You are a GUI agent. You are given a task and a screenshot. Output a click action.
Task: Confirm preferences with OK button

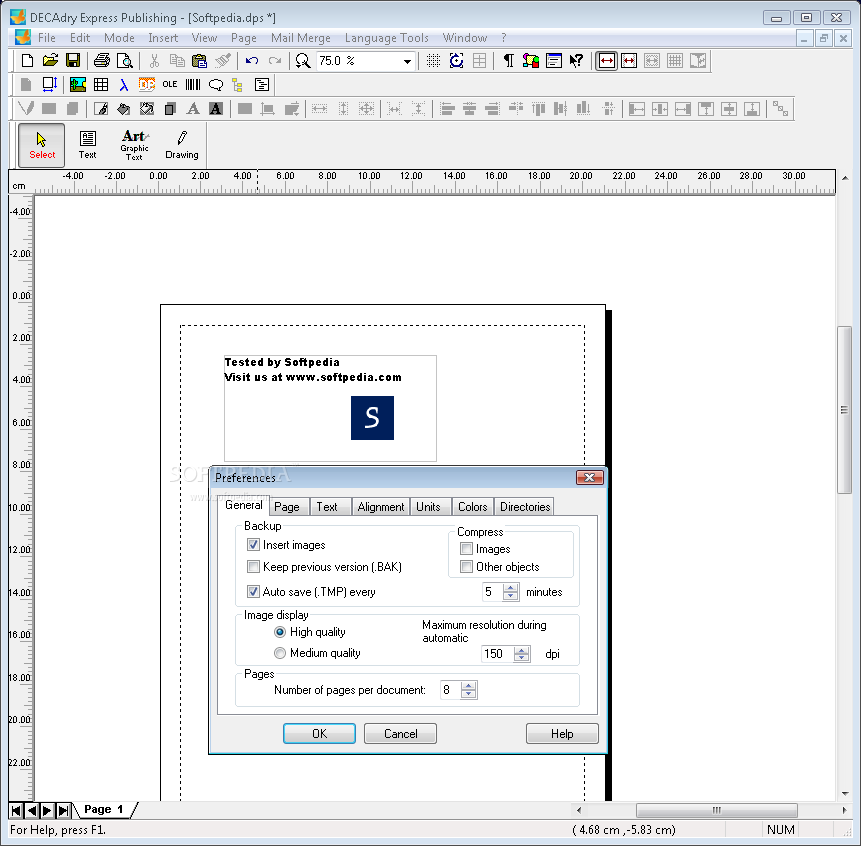tap(320, 733)
